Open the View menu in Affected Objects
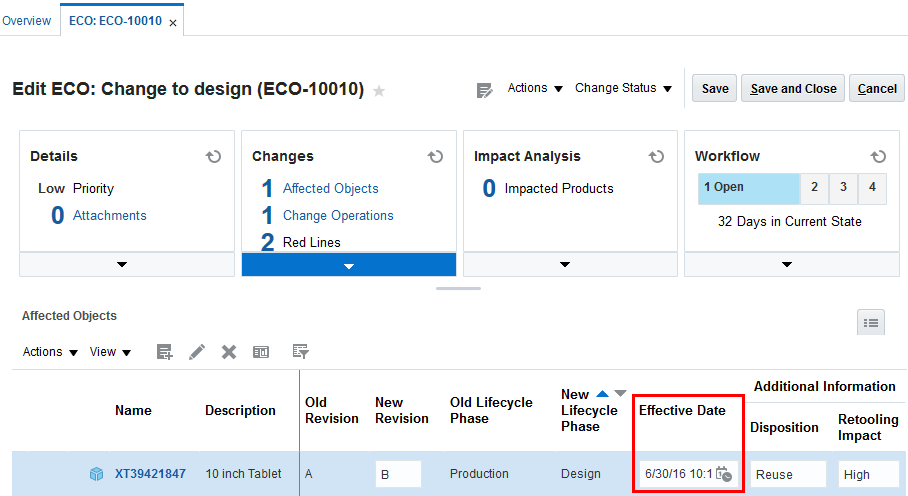 (110, 352)
